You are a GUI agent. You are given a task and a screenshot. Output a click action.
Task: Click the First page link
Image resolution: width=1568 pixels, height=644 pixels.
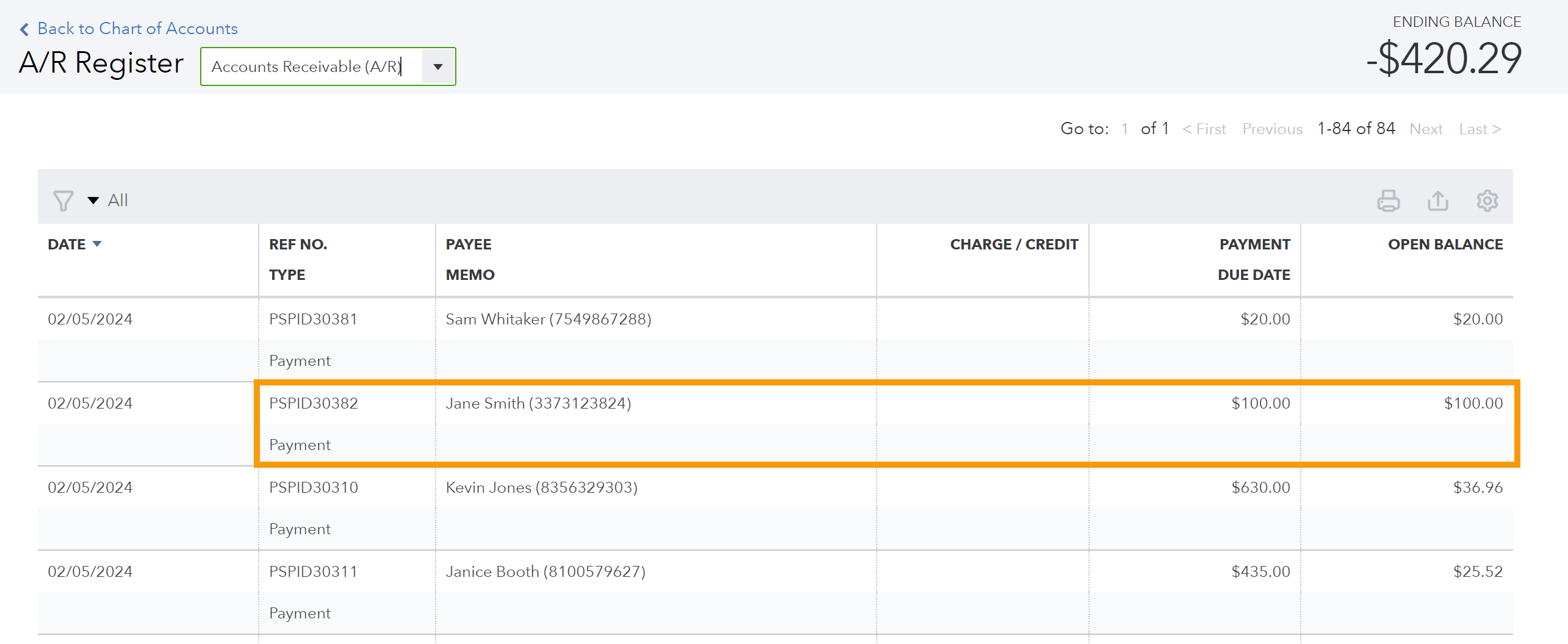1204,129
